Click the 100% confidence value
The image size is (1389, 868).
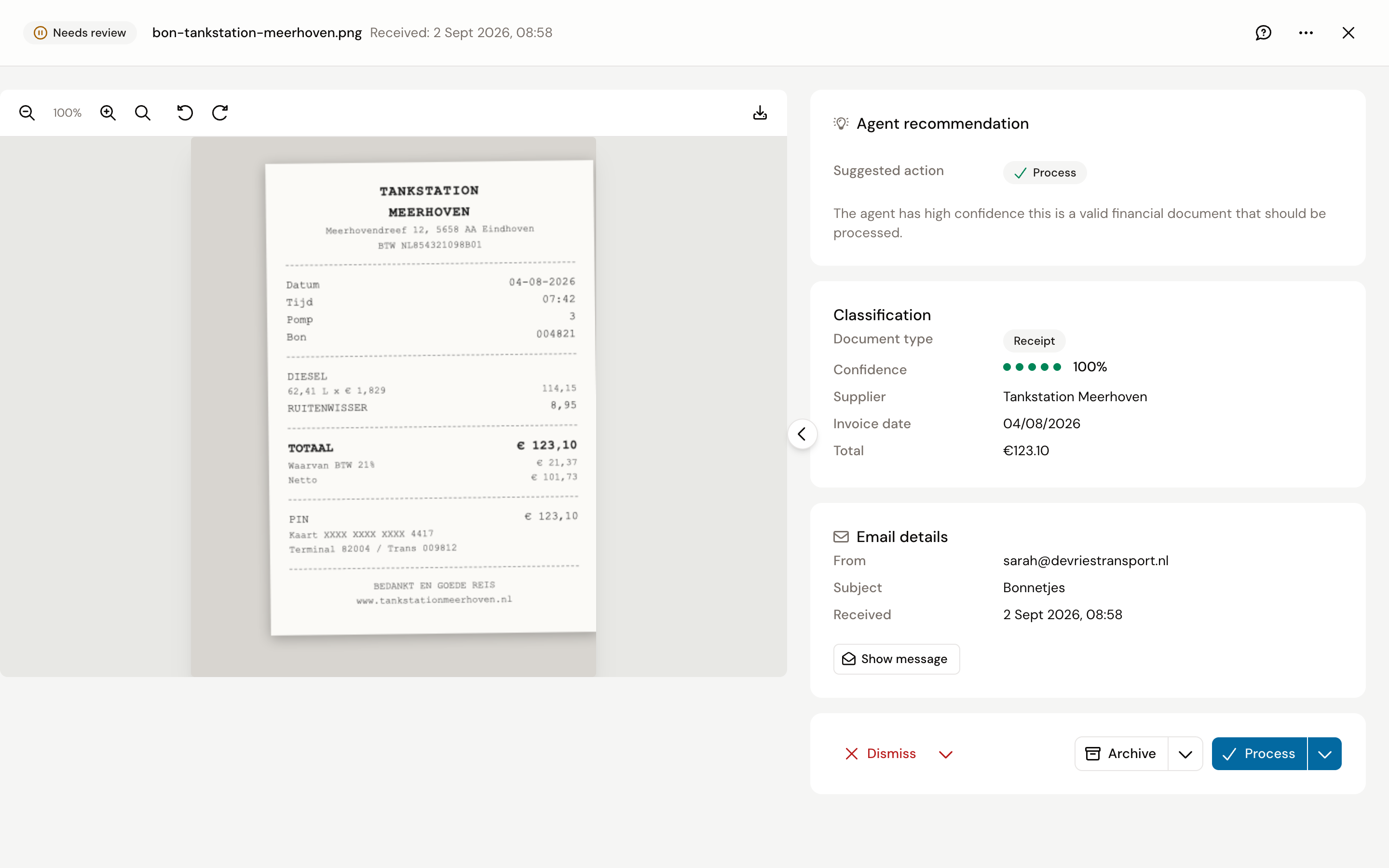(x=1089, y=367)
